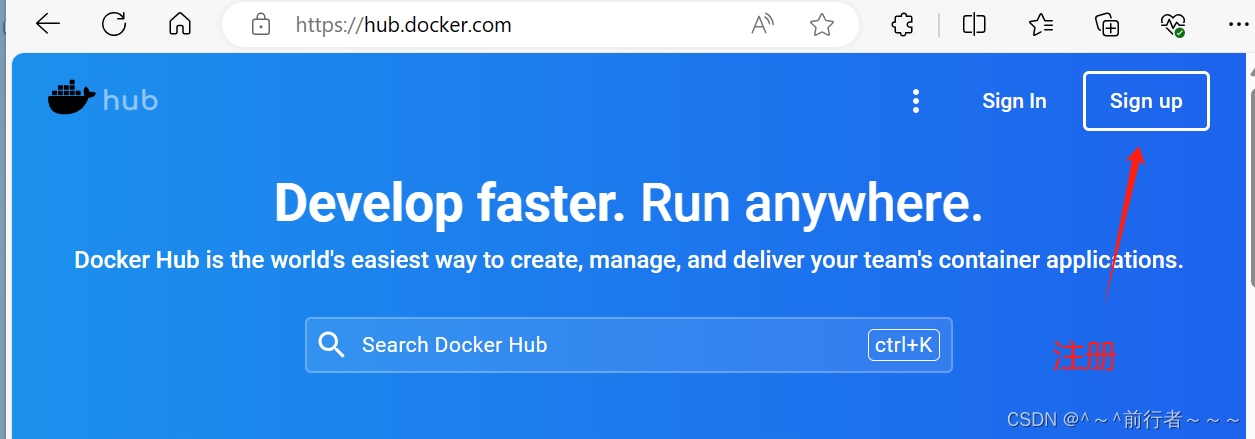1255x439 pixels.
Task: Open Read aloud in address bar
Action: [x=763, y=25]
